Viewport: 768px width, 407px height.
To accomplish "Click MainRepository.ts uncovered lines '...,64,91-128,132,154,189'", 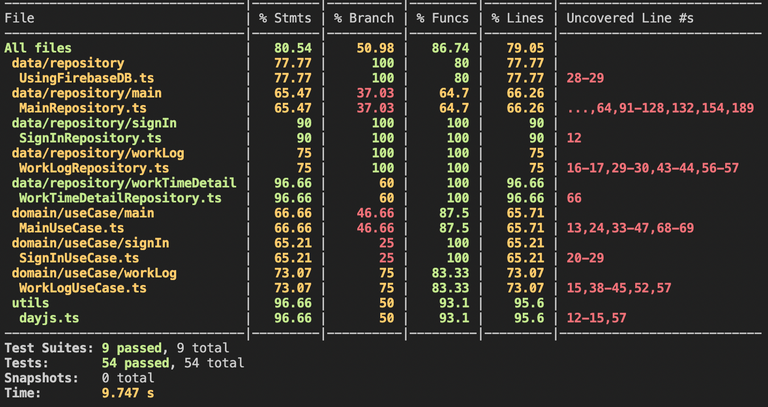I will 660,108.
